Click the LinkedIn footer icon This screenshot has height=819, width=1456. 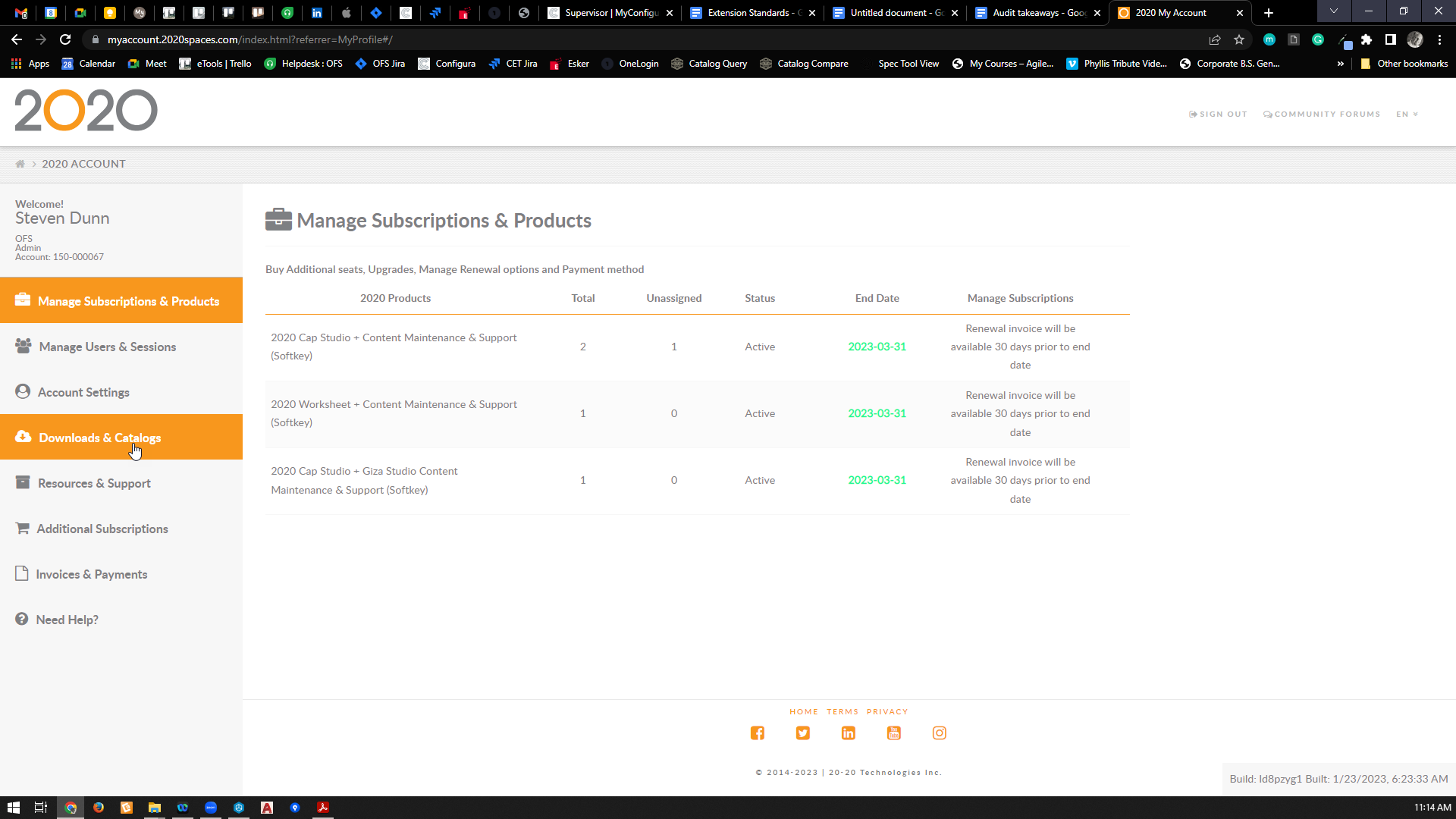coord(848,733)
